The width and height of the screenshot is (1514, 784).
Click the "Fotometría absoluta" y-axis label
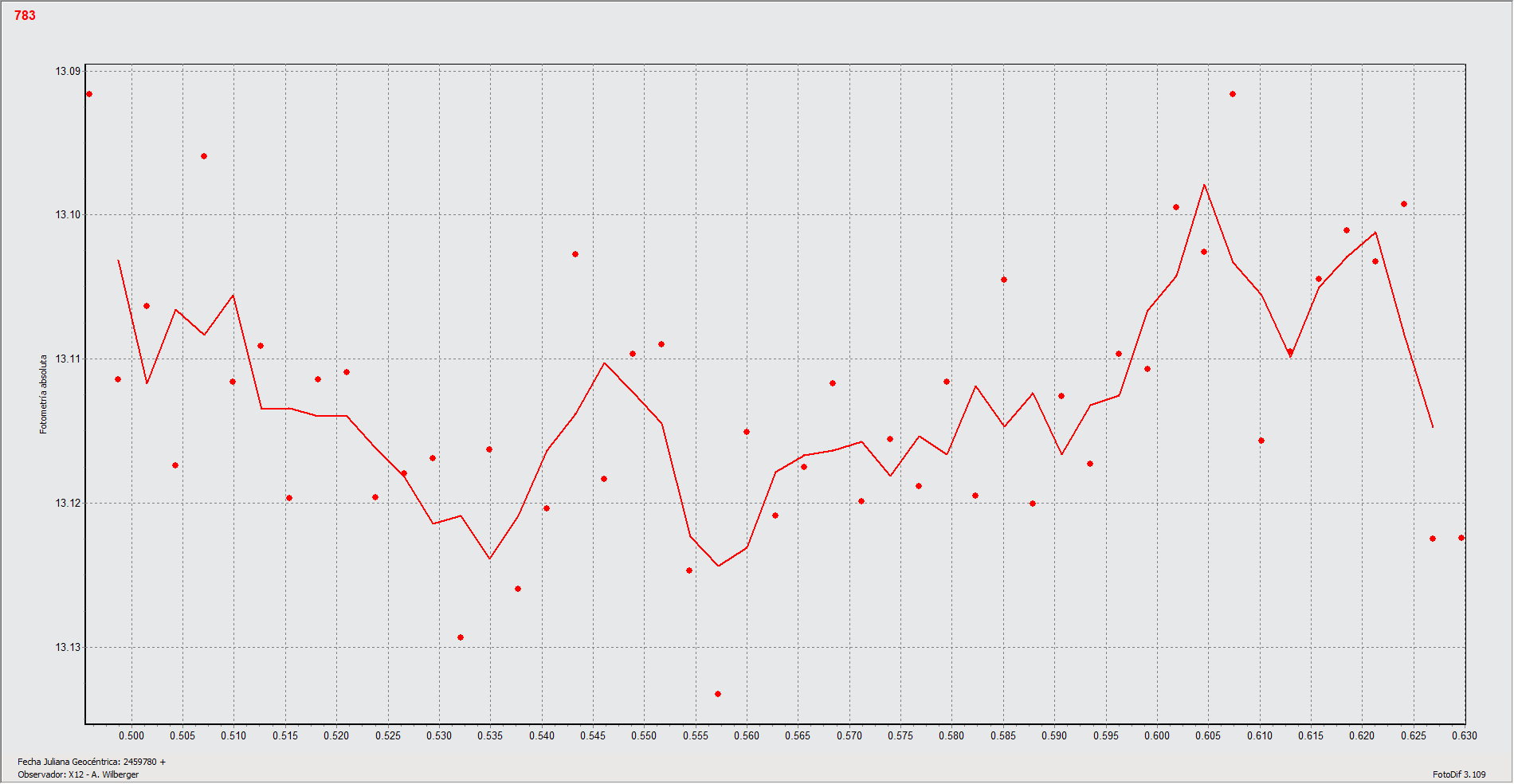(44, 394)
